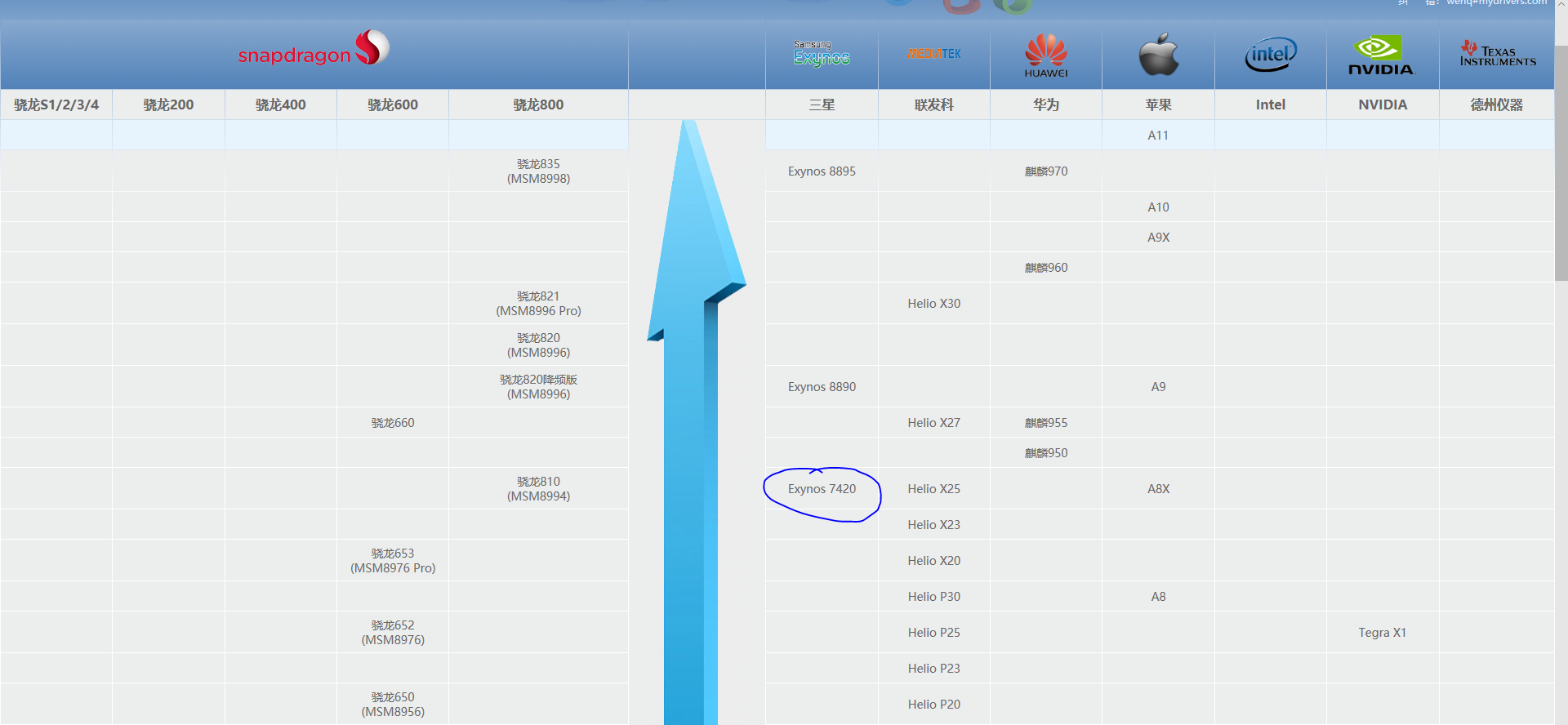The image size is (1568, 725).
Task: Click the 麒麟970 cell
Action: coord(1046,171)
